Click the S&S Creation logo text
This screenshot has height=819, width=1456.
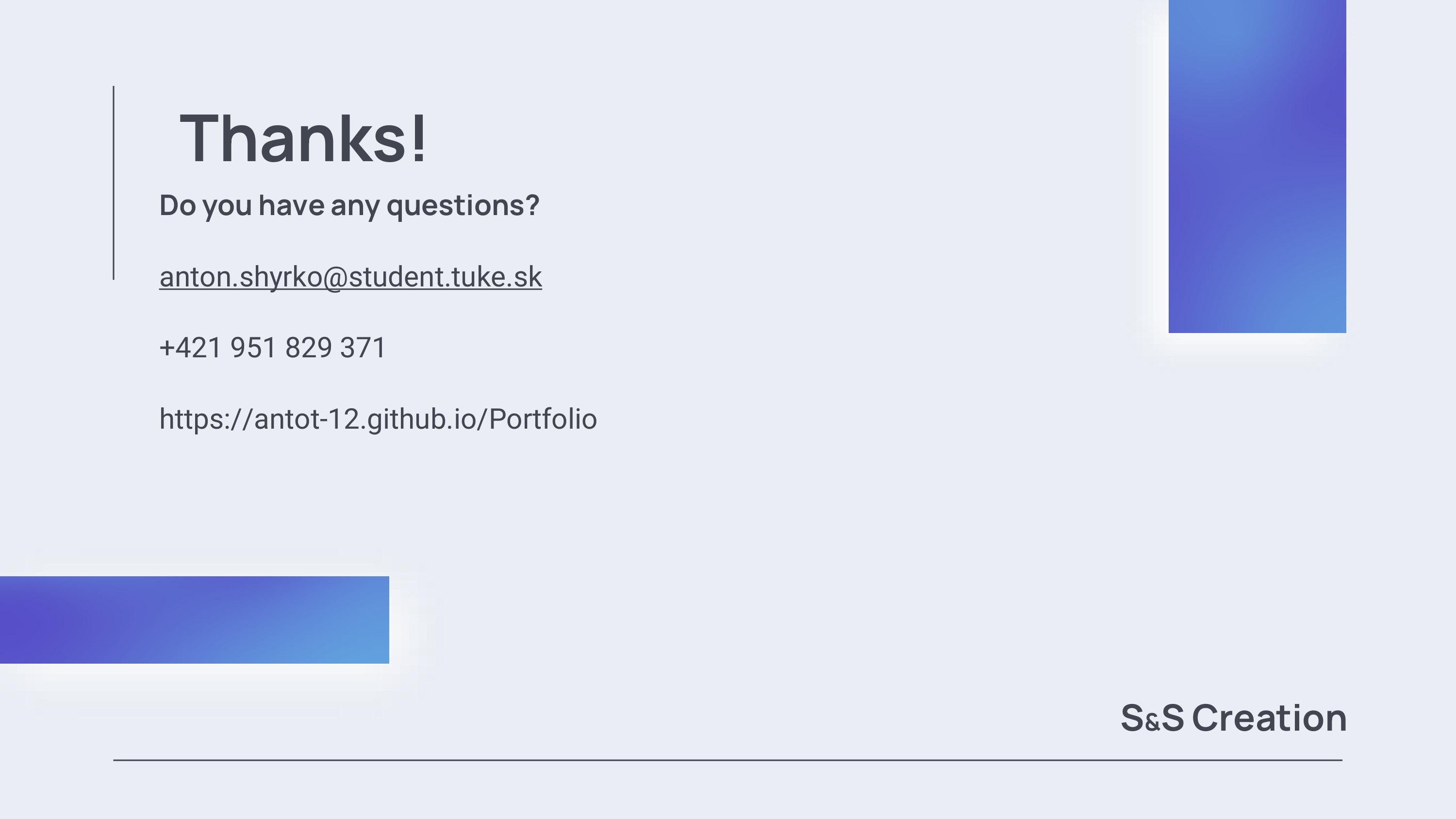1234,719
